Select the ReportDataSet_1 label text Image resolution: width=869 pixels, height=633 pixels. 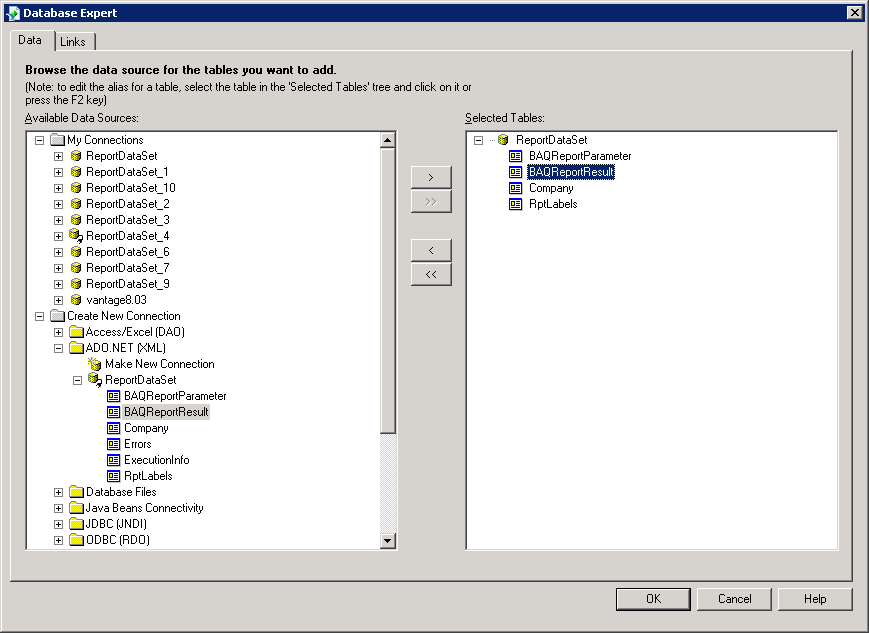coord(127,172)
